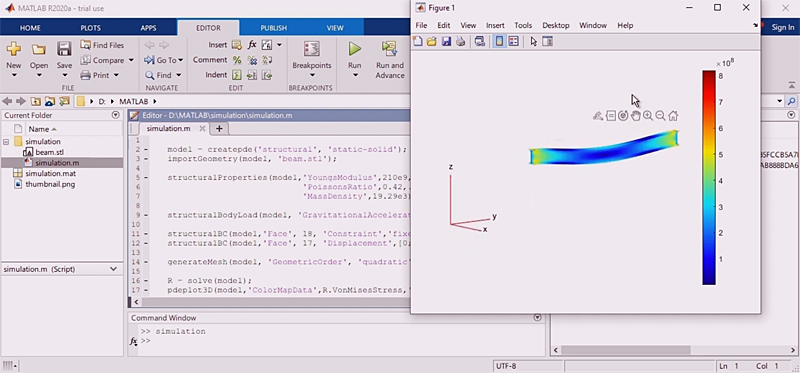The image size is (800, 373).
Task: Click the Pan hand tool above the plot
Action: [x=635, y=116]
